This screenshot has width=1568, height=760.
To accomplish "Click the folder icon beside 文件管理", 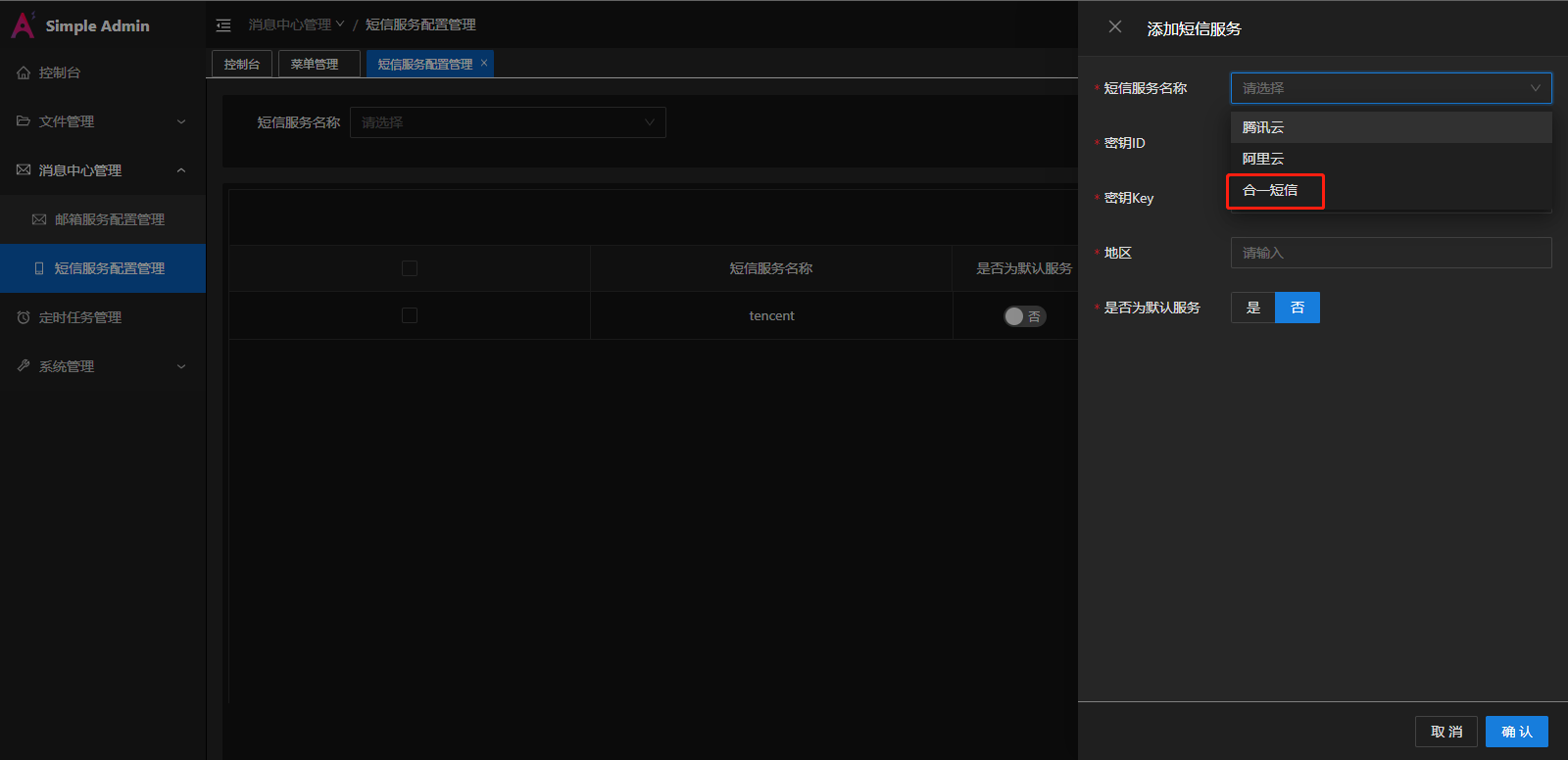I will 24,121.
